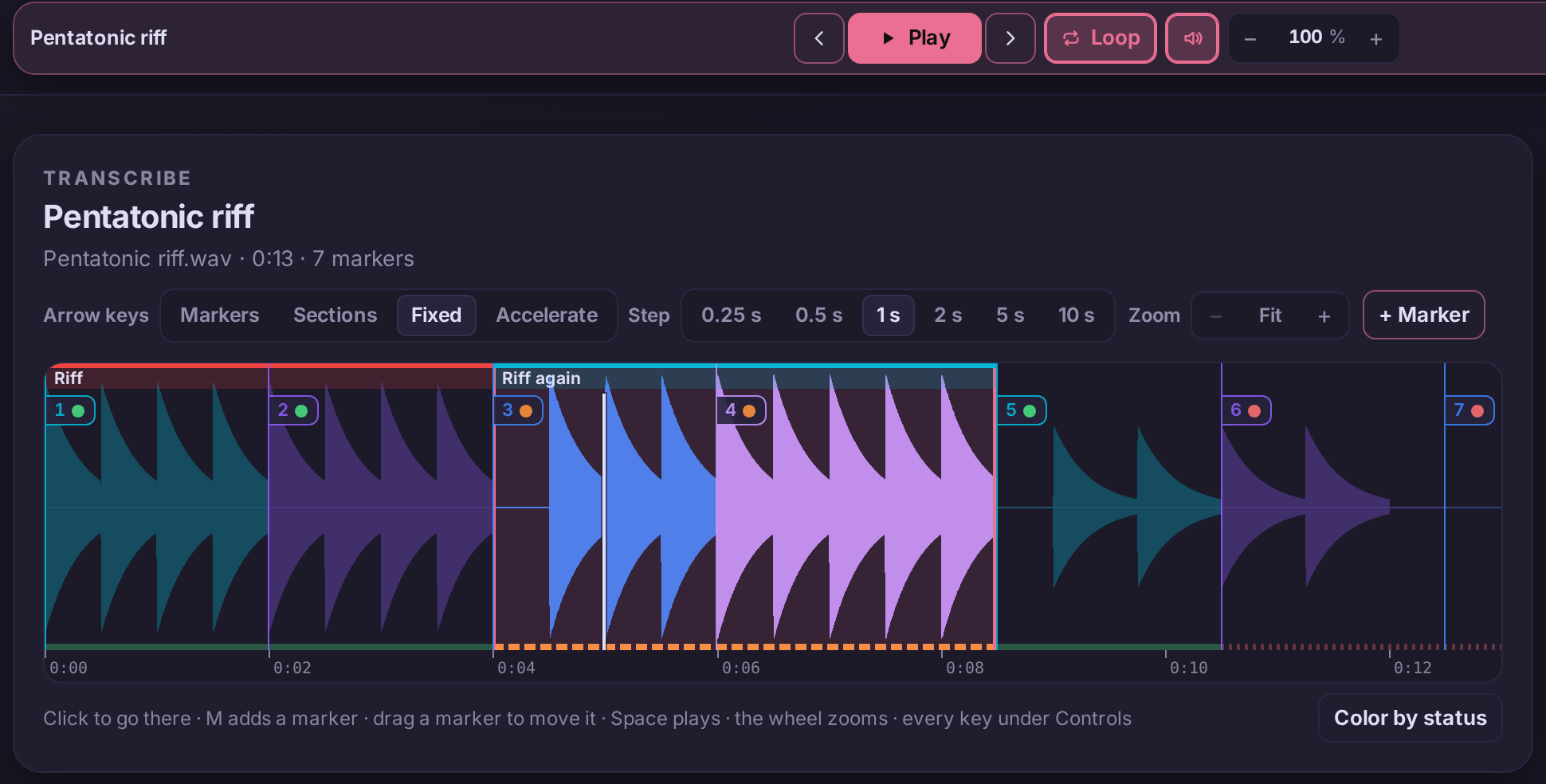This screenshot has width=1546, height=784.
Task: Zoom in waveform with plus button
Action: click(x=1324, y=316)
